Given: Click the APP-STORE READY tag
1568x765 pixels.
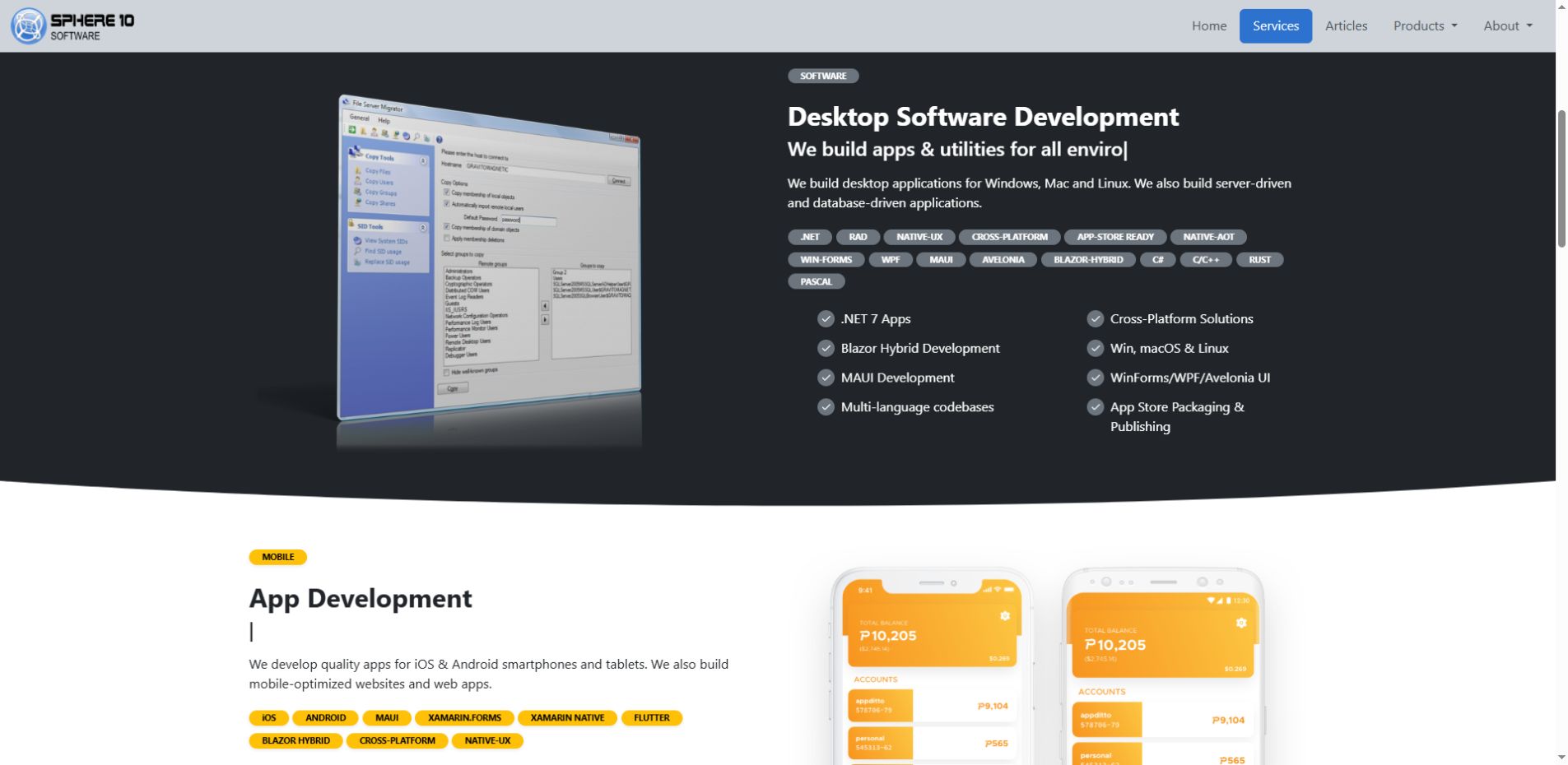Looking at the screenshot, I should pyautogui.click(x=1114, y=237).
